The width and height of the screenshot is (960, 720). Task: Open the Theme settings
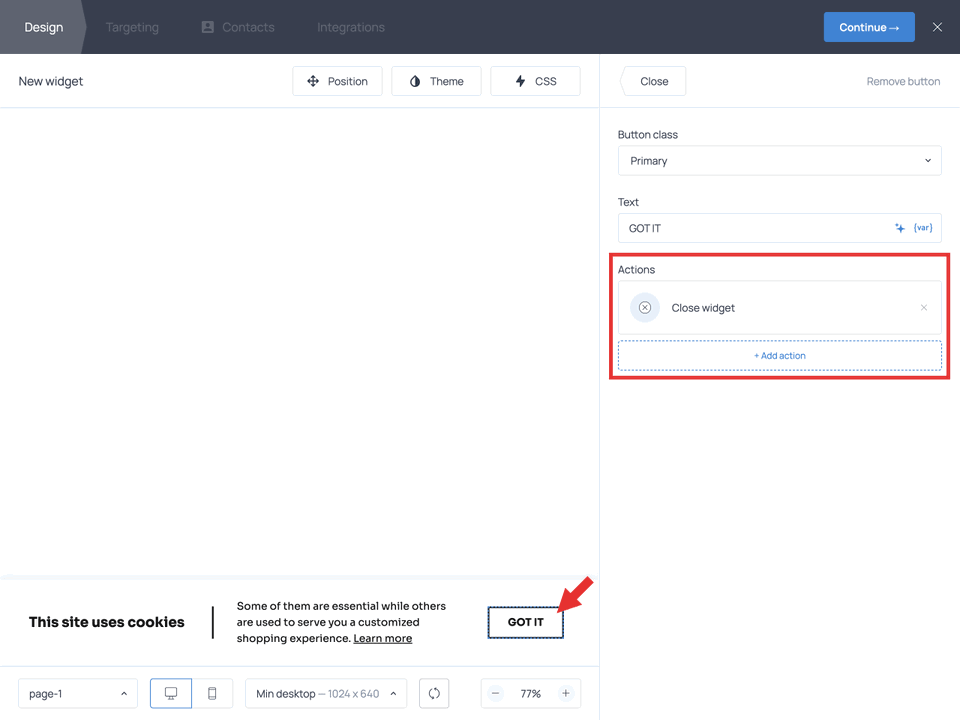pyautogui.click(x=436, y=81)
